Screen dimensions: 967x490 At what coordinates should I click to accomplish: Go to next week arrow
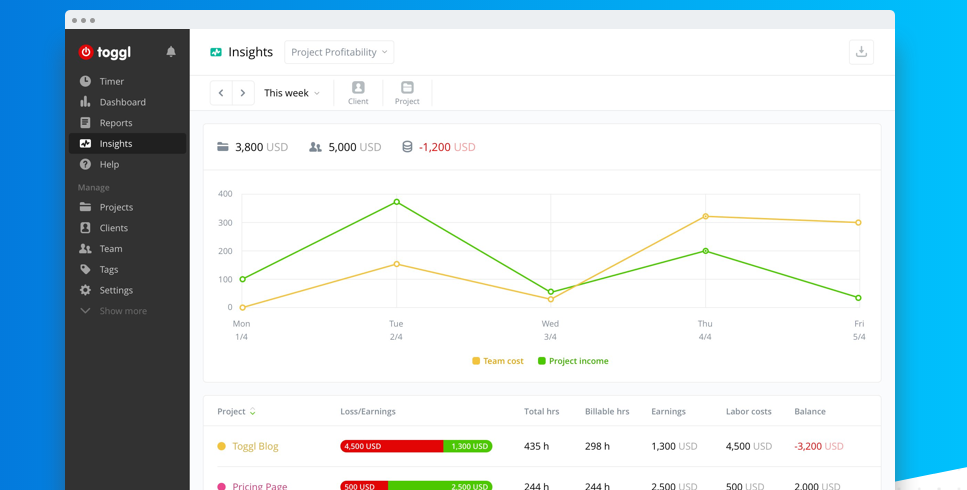coord(243,93)
